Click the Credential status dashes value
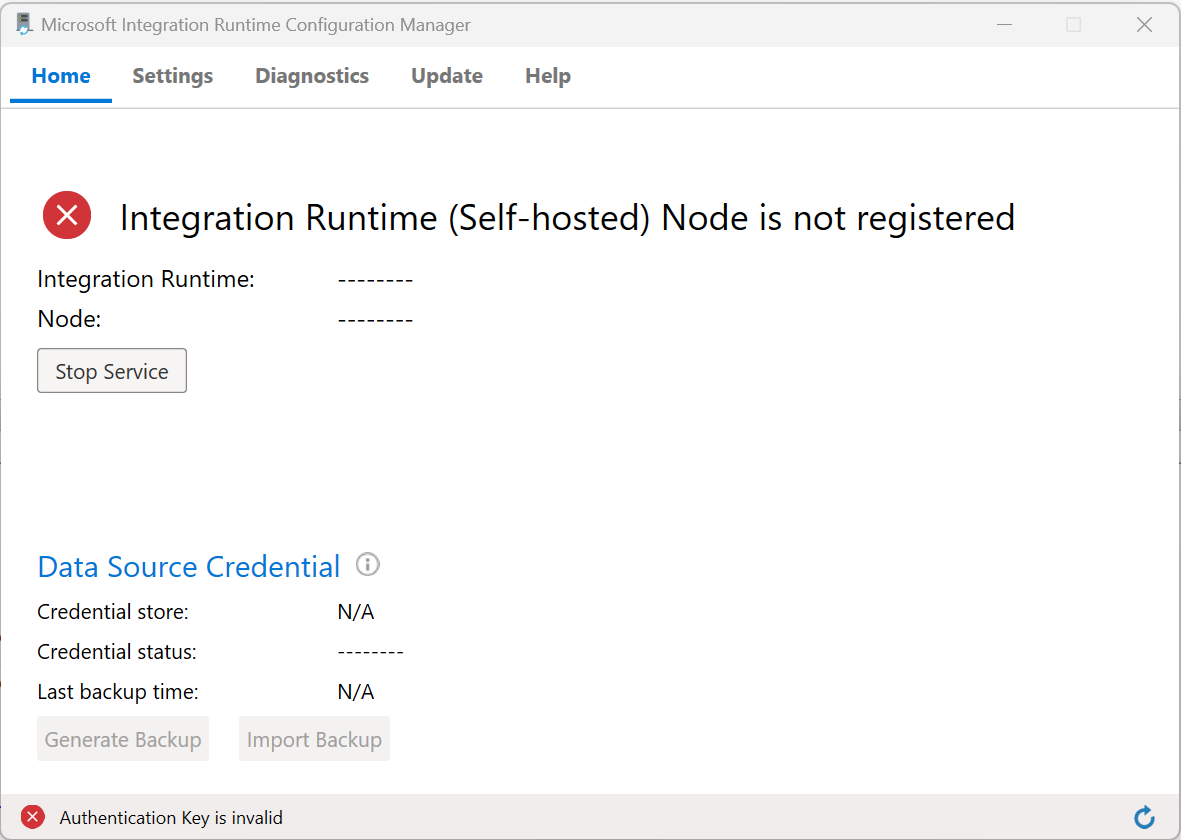Viewport: 1181px width, 840px height. [370, 652]
